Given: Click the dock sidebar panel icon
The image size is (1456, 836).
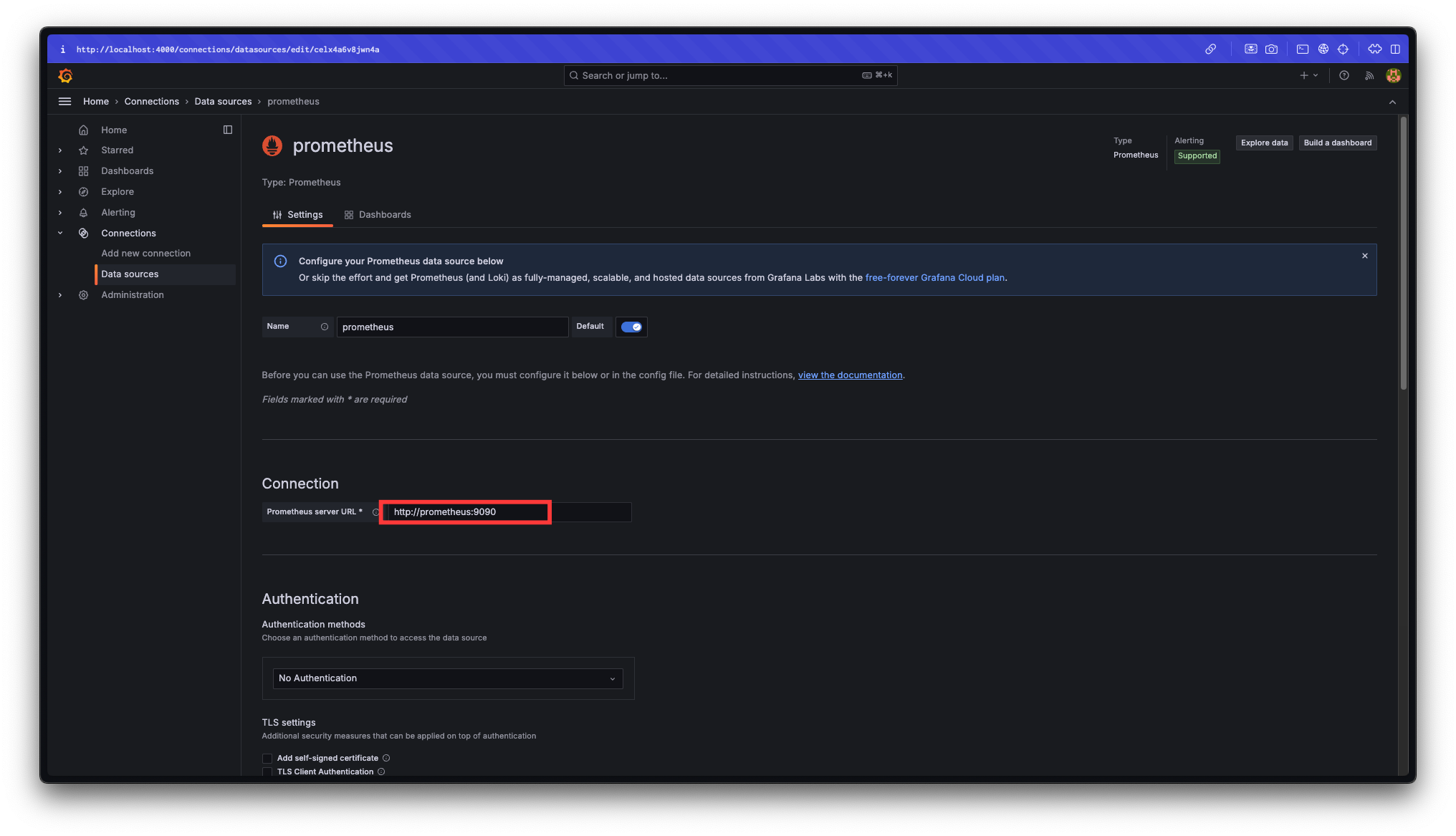Looking at the screenshot, I should pos(228,130).
